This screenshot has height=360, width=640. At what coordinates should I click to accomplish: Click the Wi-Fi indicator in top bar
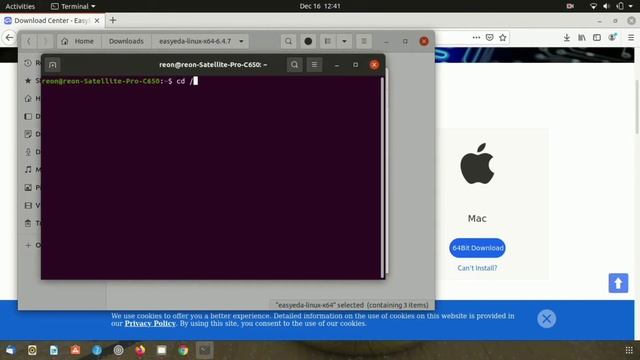(x=593, y=6)
